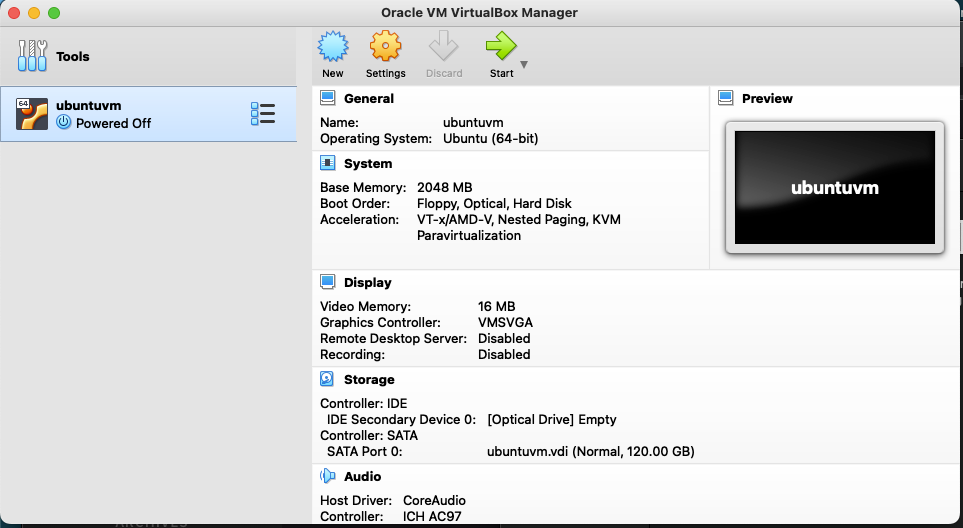This screenshot has width=963, height=528.
Task: Click the Preview panel header
Action: (767, 98)
